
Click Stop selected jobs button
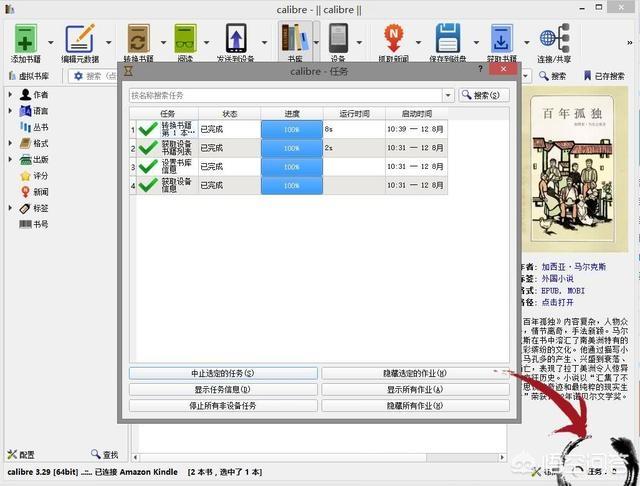tap(223, 373)
